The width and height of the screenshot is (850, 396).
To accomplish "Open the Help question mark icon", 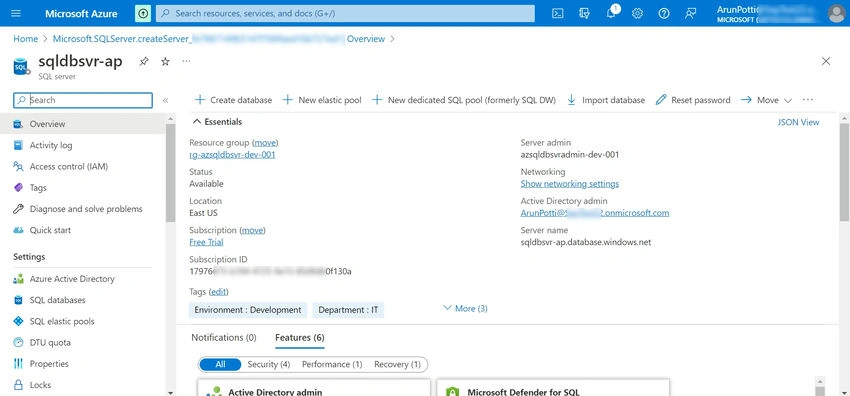I will click(x=664, y=14).
